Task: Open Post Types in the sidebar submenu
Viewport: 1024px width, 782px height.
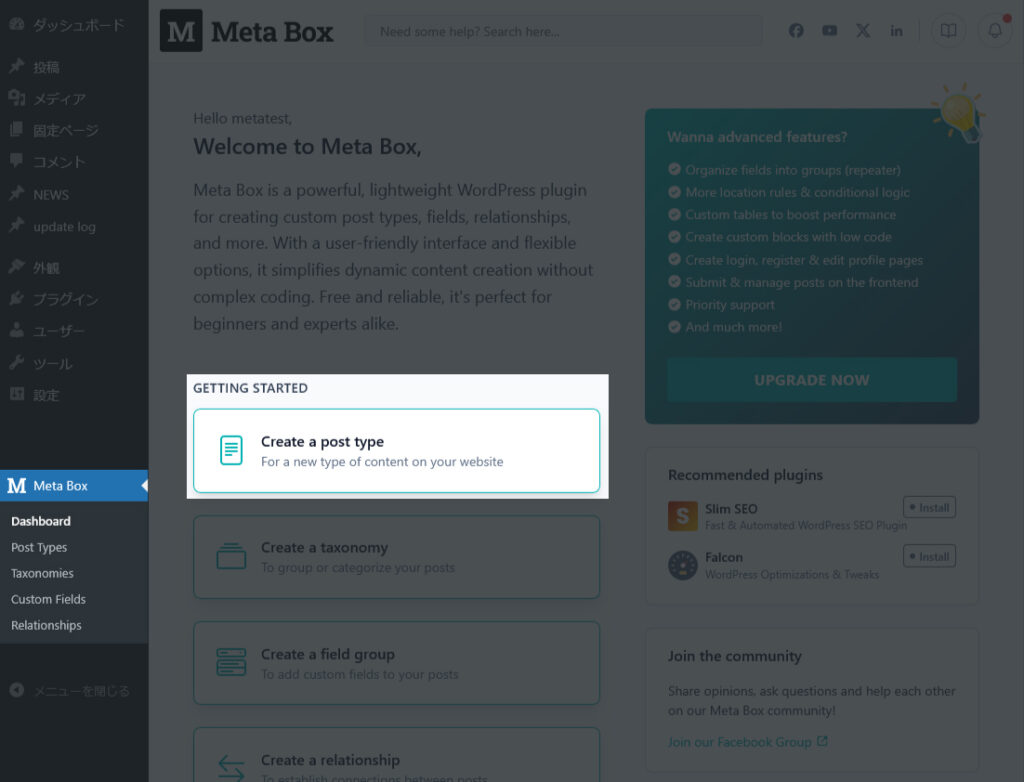Action: (x=39, y=547)
